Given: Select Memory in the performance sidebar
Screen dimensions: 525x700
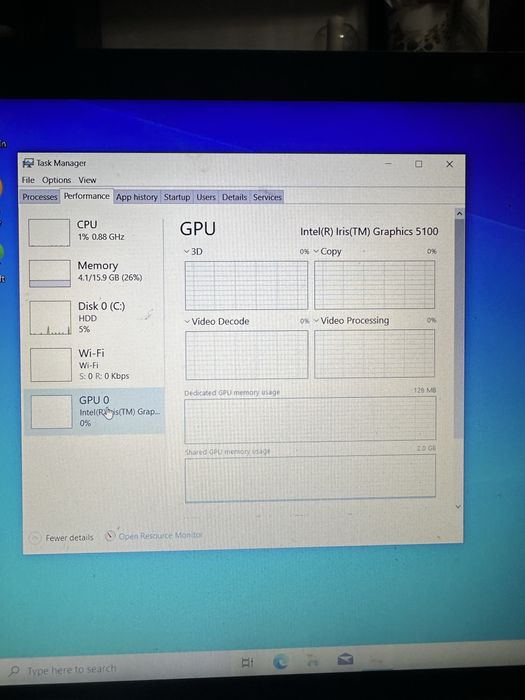Looking at the screenshot, I should [94, 272].
